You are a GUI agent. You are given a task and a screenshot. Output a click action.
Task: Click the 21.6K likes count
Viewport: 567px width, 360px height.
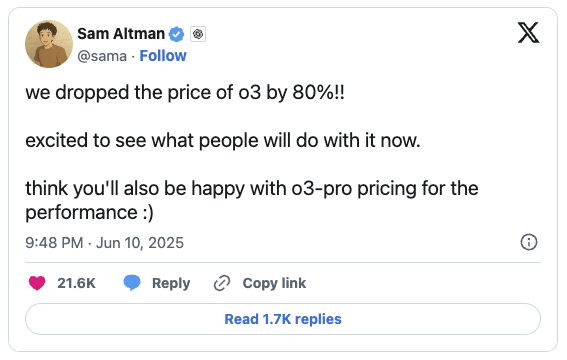coord(76,283)
